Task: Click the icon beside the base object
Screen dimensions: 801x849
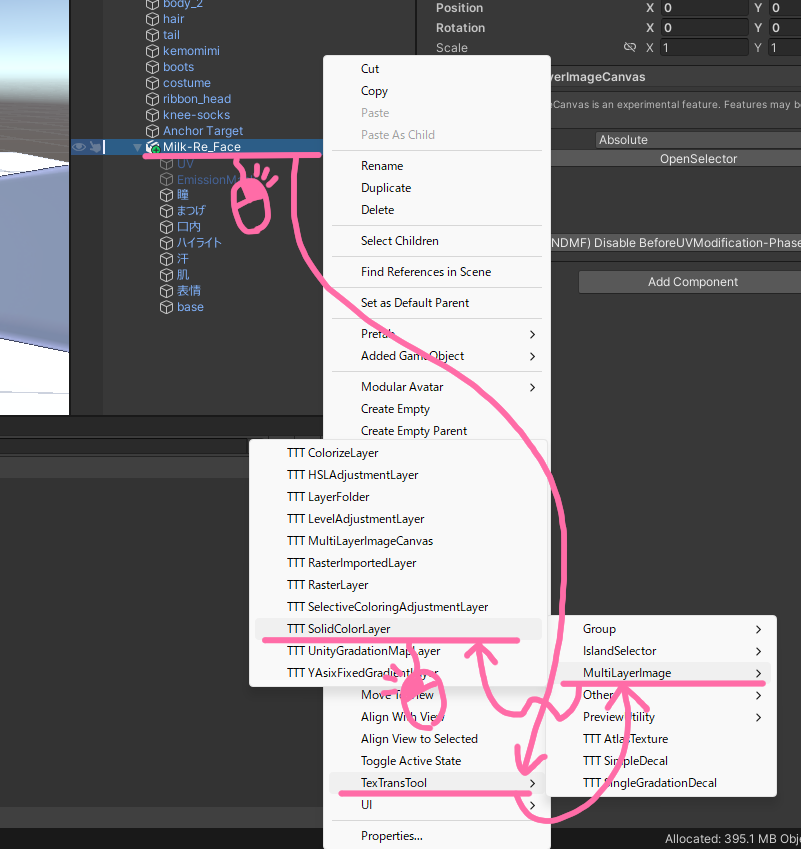Action: (164, 306)
